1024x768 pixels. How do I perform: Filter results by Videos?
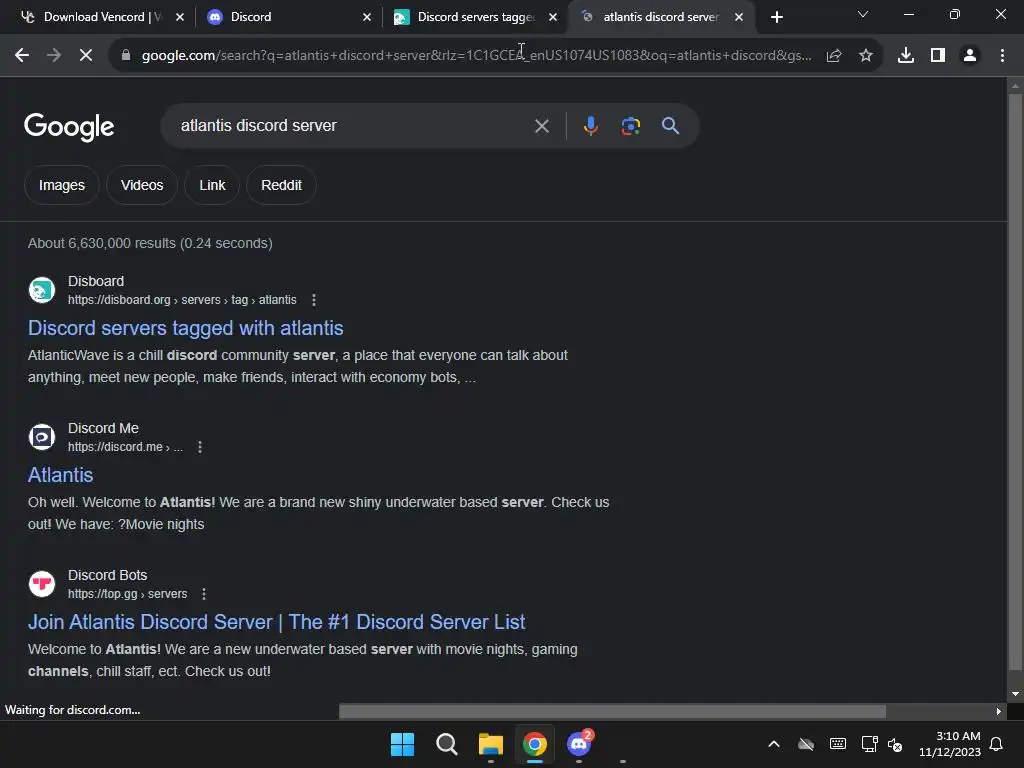(x=142, y=185)
